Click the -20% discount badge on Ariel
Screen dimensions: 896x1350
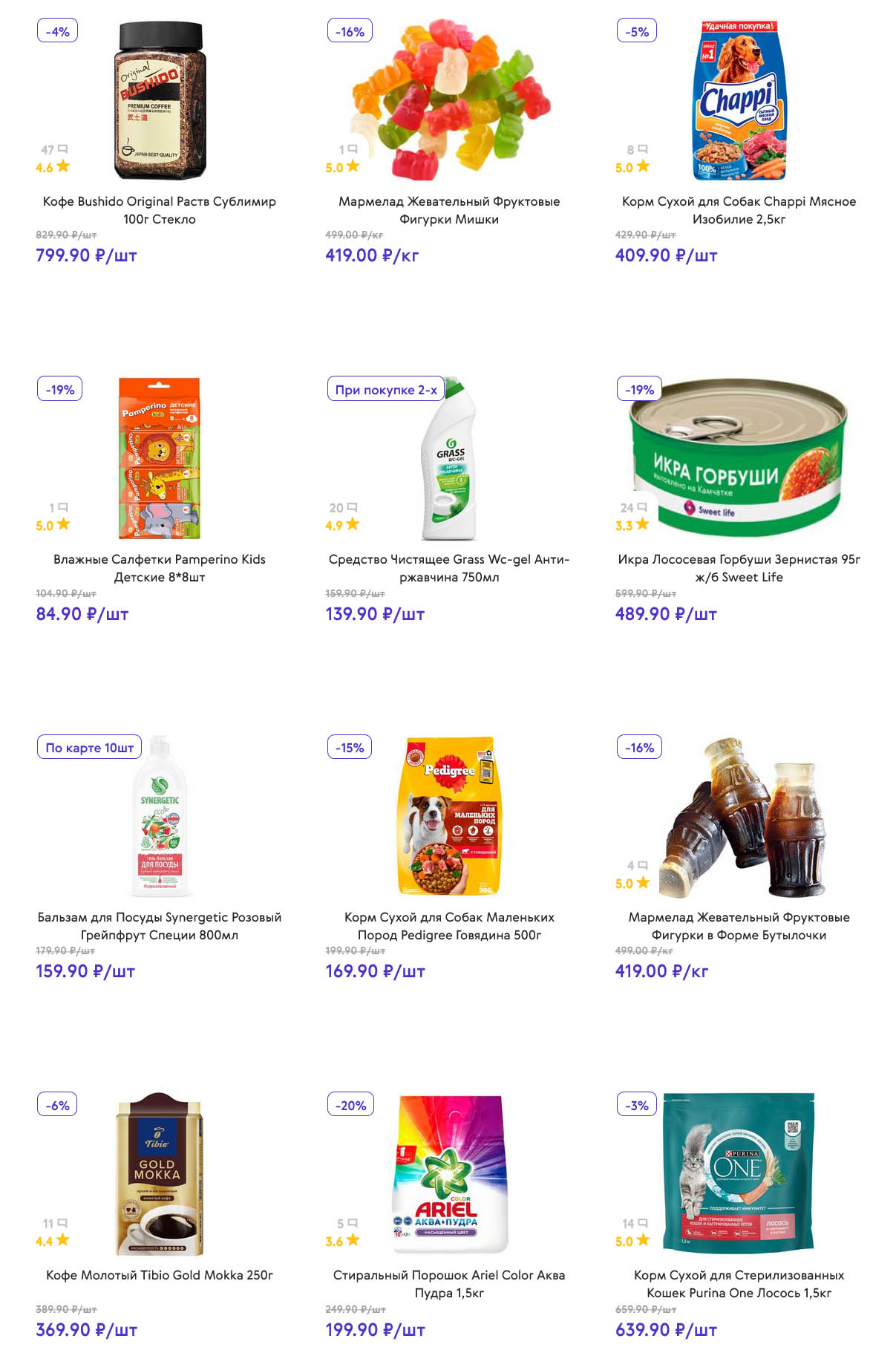[350, 1106]
